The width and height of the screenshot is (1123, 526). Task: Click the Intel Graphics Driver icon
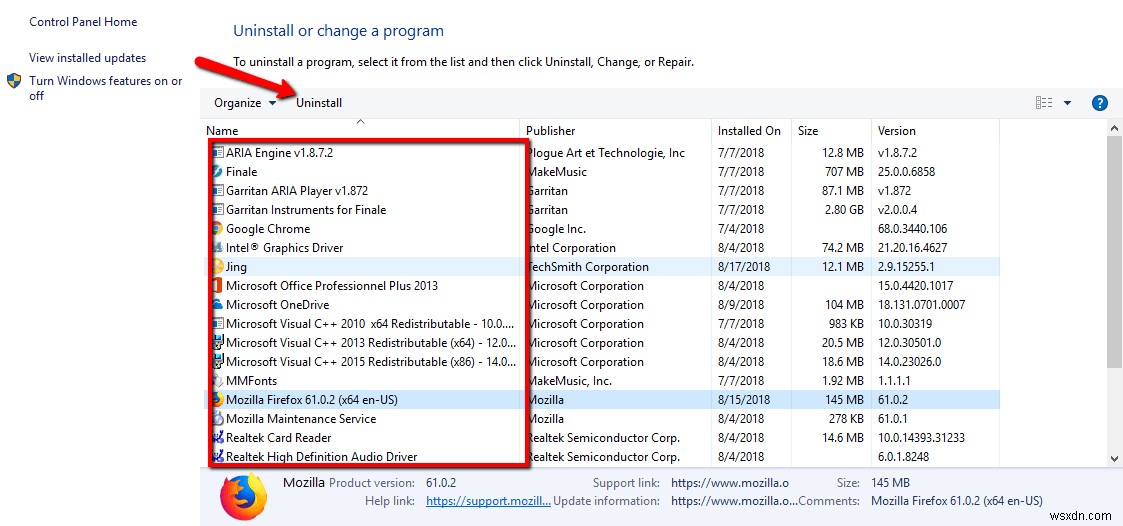click(219, 248)
